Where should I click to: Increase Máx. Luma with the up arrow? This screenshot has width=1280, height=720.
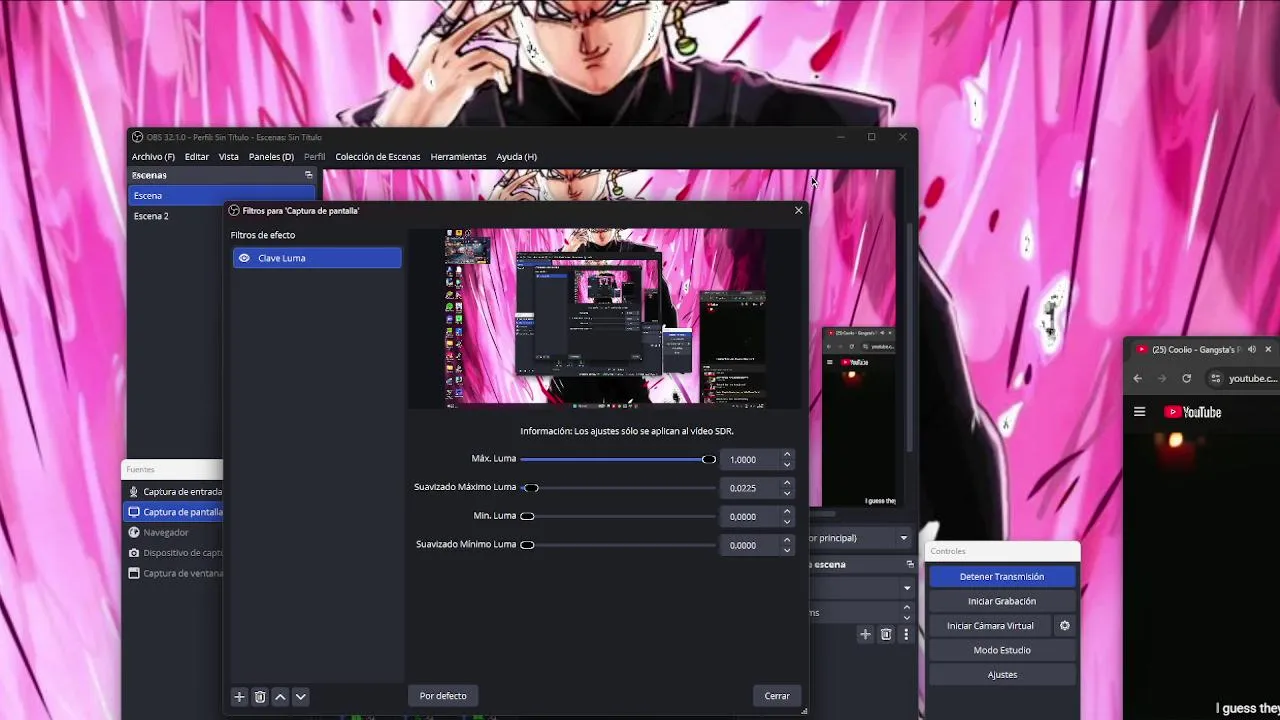coord(787,455)
